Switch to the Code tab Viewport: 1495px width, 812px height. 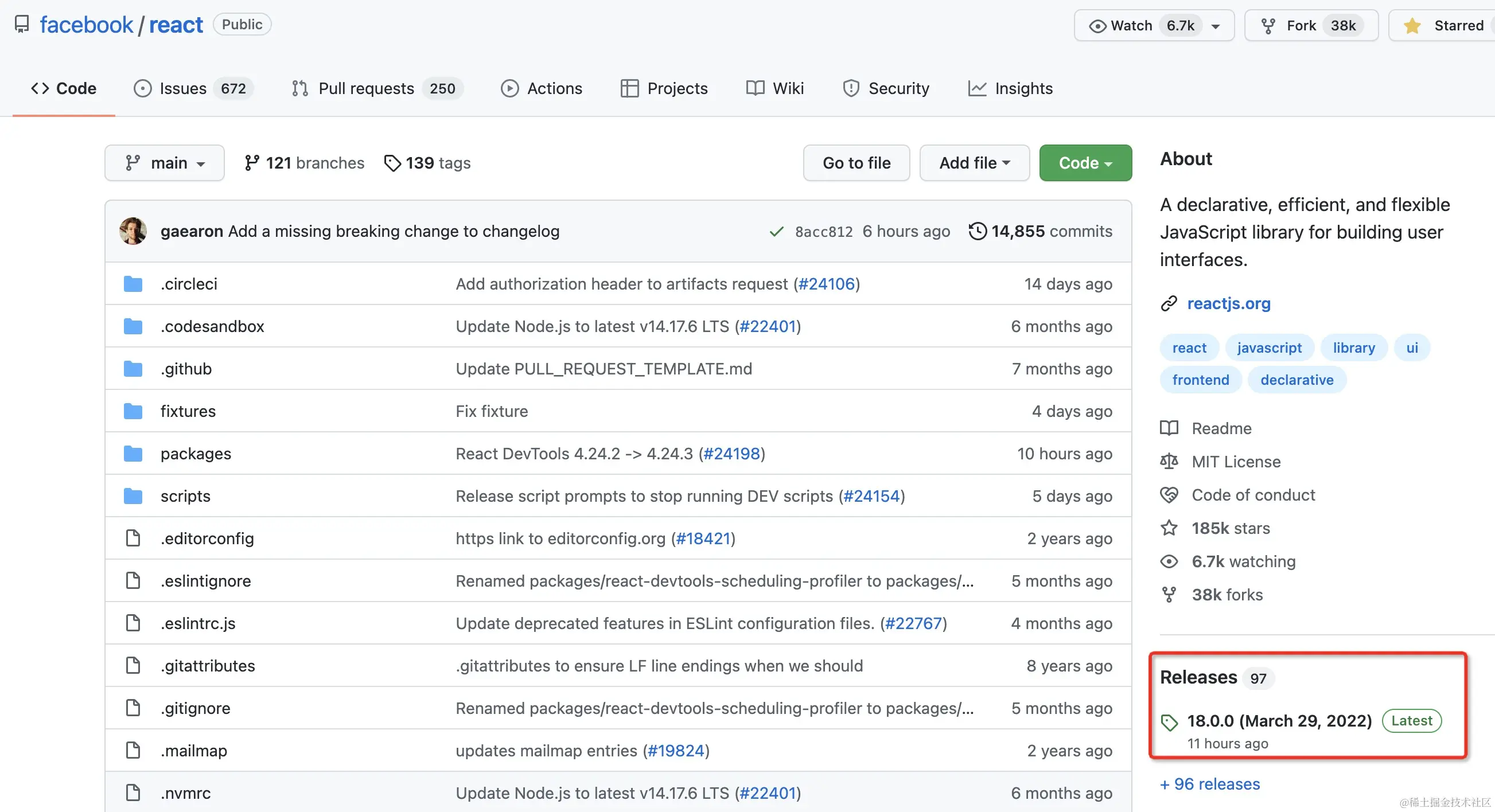click(64, 88)
